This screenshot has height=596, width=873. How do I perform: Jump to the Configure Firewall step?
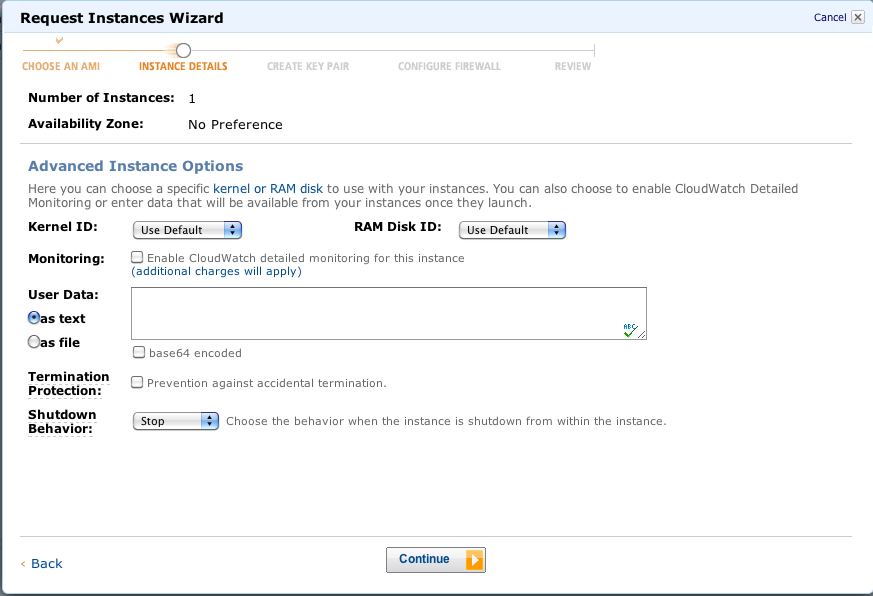tap(449, 67)
